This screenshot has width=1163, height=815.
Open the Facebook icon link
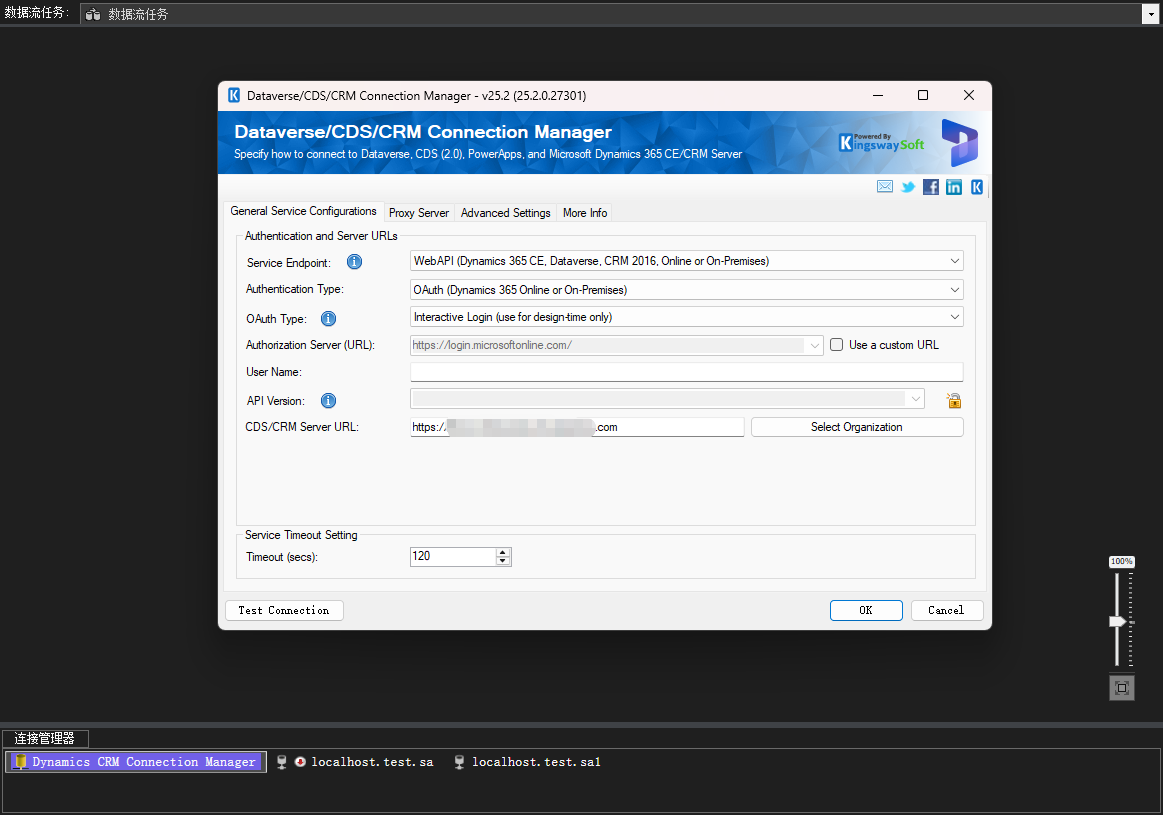[x=931, y=187]
